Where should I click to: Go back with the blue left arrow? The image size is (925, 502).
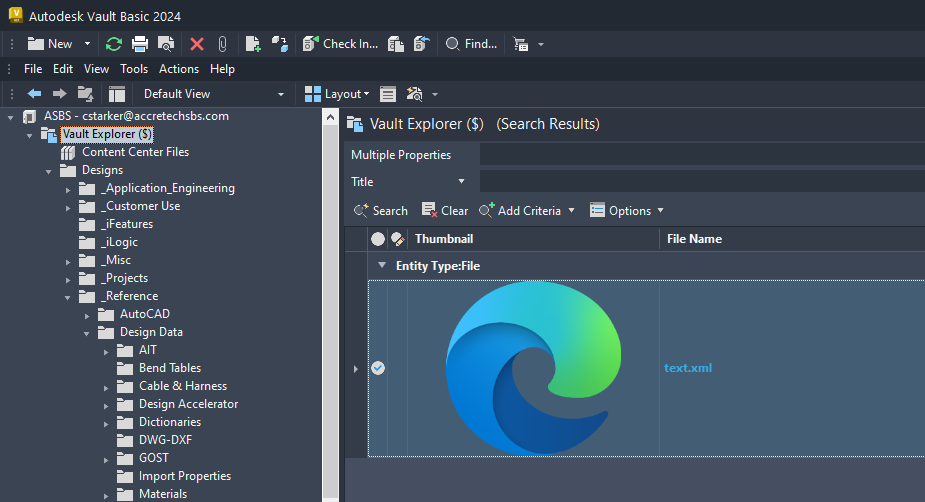[x=35, y=94]
